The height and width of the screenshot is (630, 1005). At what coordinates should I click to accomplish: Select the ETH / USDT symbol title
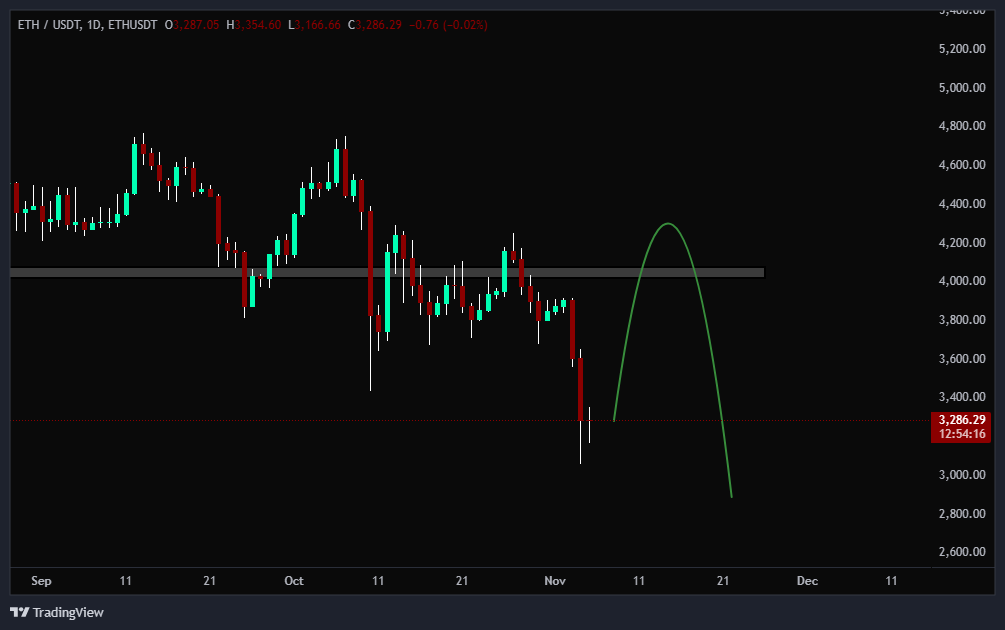click(x=50, y=24)
